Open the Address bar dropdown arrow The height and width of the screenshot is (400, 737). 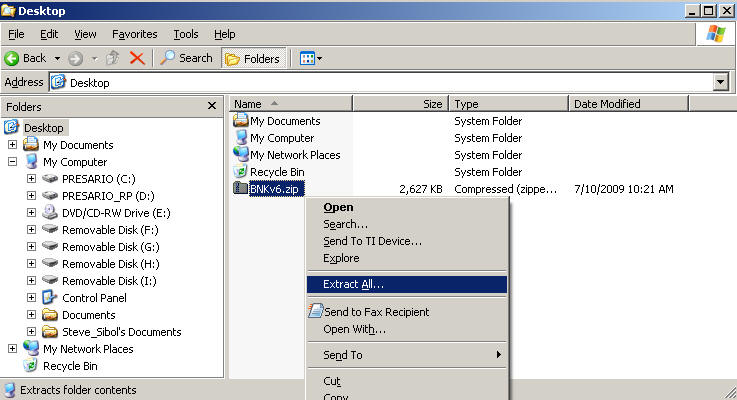[720, 83]
